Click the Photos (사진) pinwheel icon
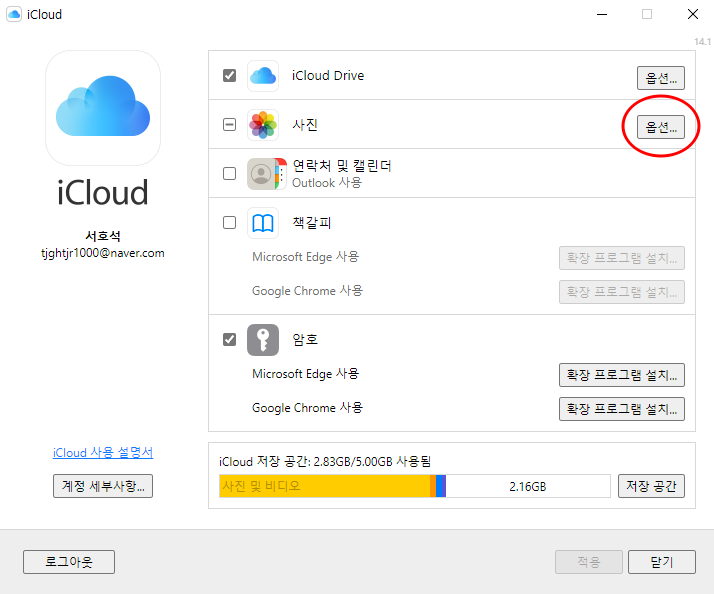714x594 pixels. 263,125
